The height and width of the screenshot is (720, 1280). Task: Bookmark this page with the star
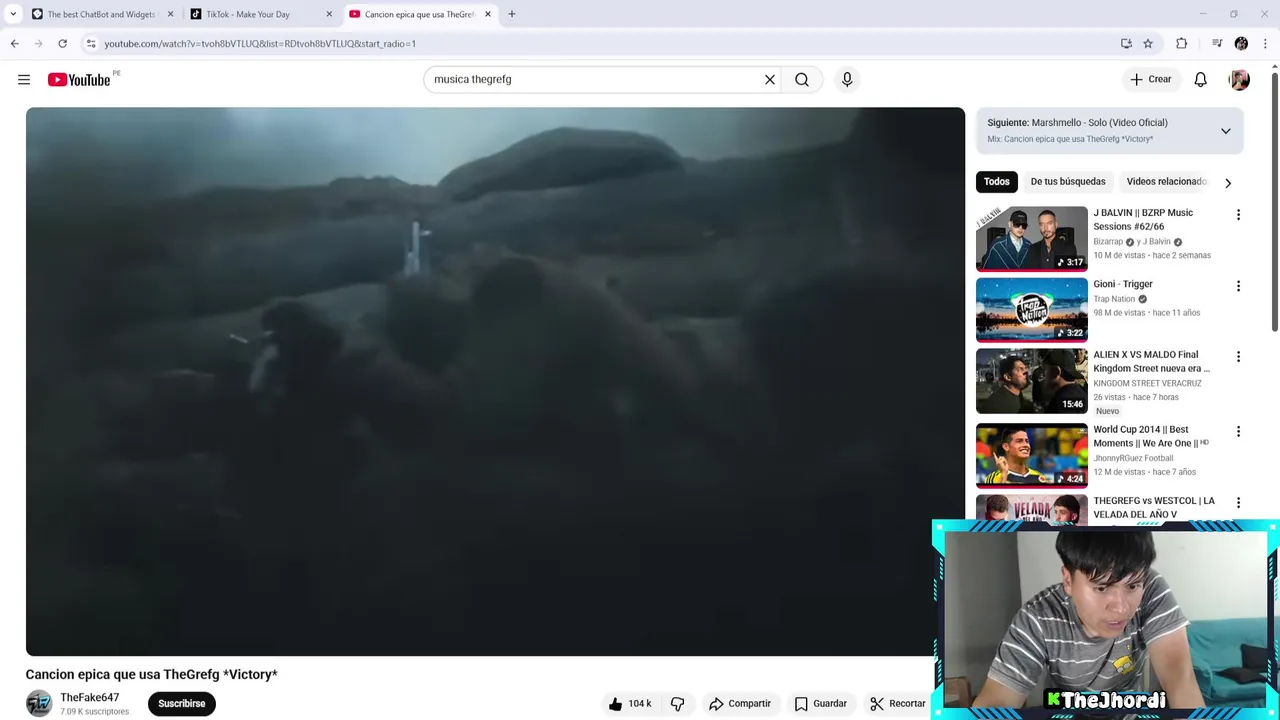point(1148,43)
